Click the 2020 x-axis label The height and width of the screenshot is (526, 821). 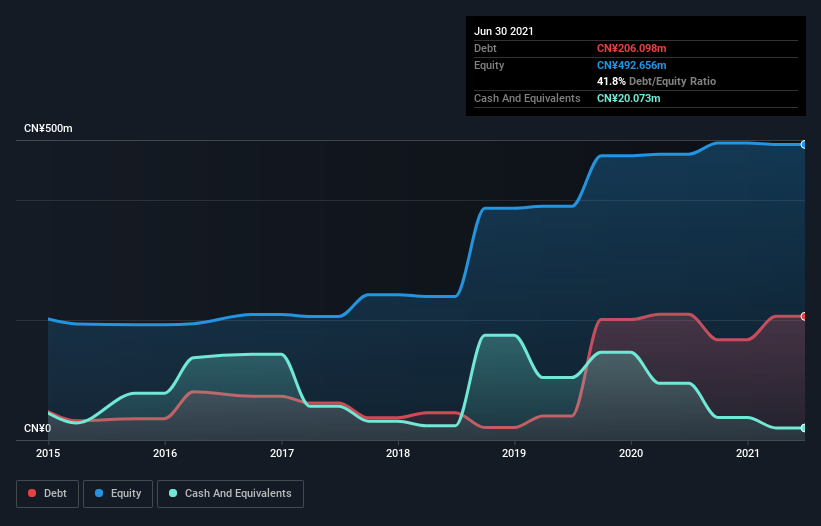pos(631,453)
